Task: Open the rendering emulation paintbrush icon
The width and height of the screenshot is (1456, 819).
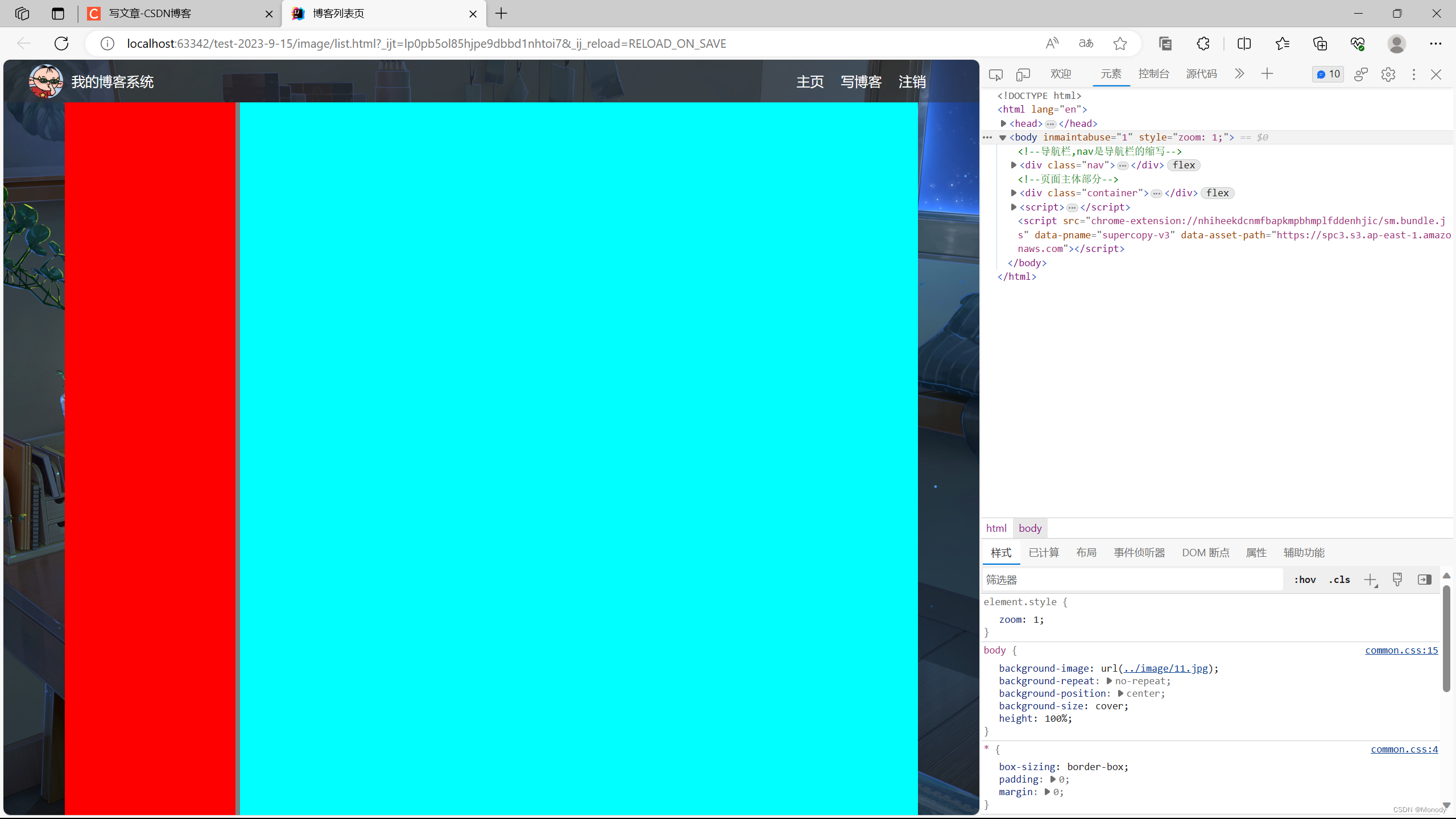Action: coord(1397,580)
